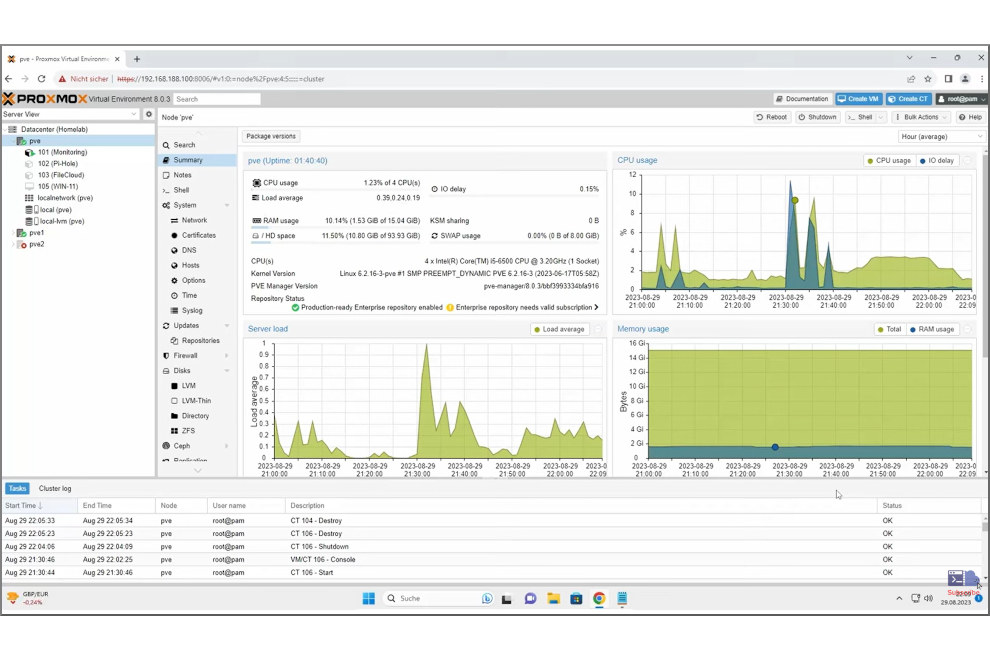Expand Shell button dropdown arrow
Viewport: 990px width, 660px height.
pyautogui.click(x=881, y=117)
